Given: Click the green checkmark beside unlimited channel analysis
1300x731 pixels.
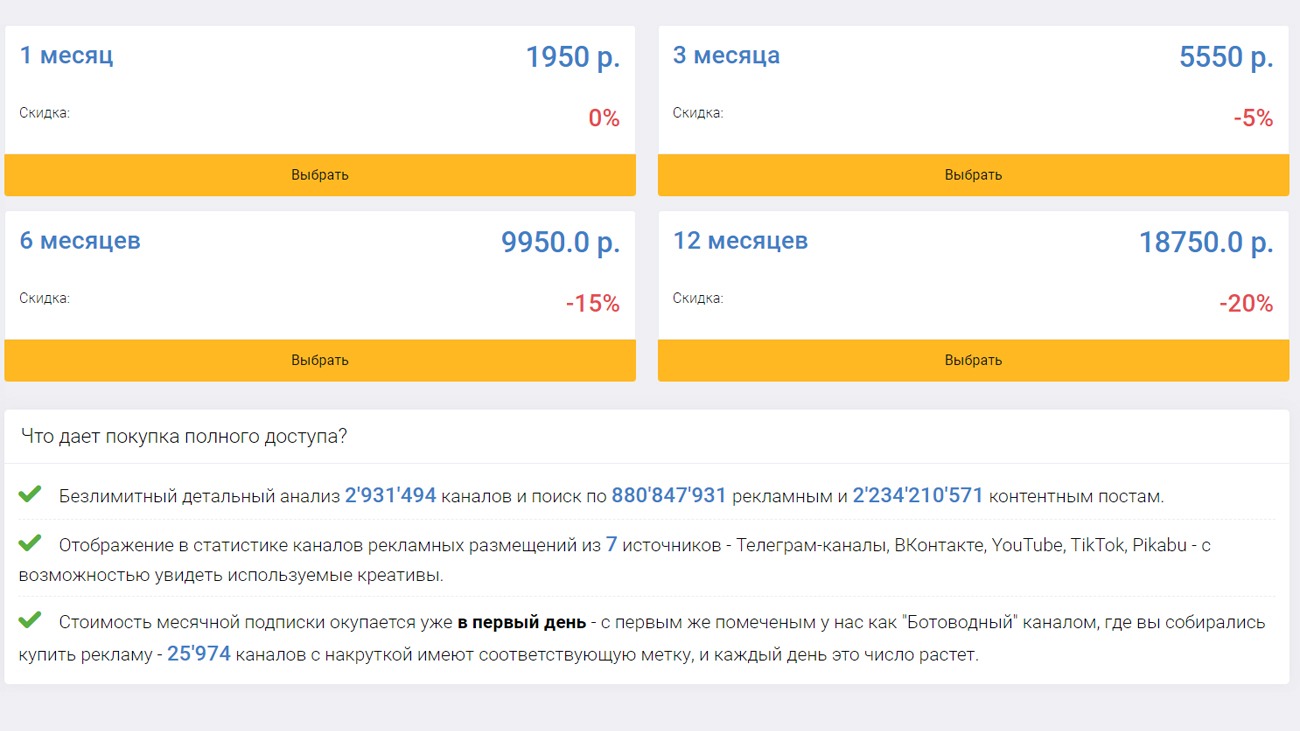Looking at the screenshot, I should tap(30, 494).
